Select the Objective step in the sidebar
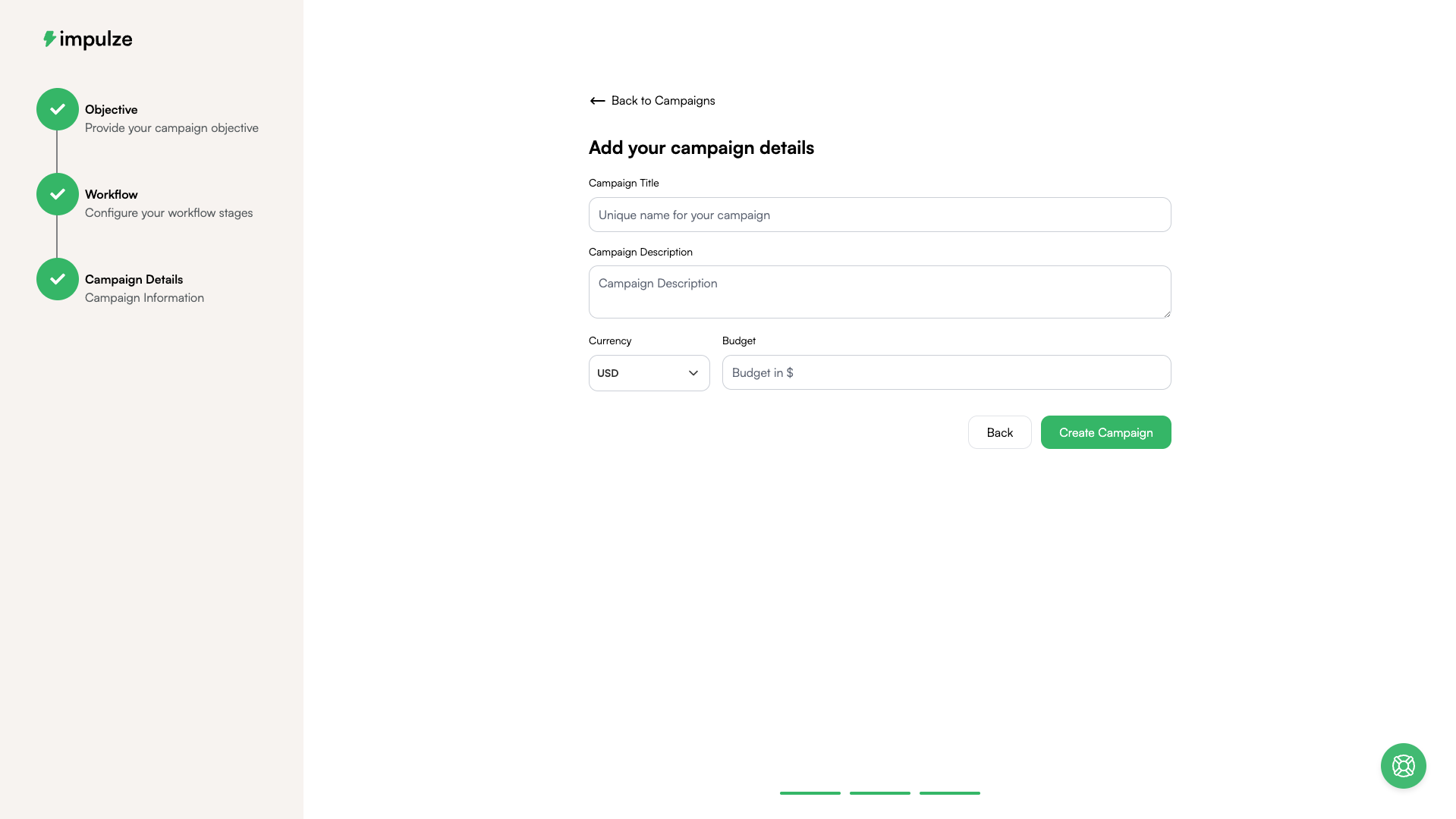 (111, 109)
